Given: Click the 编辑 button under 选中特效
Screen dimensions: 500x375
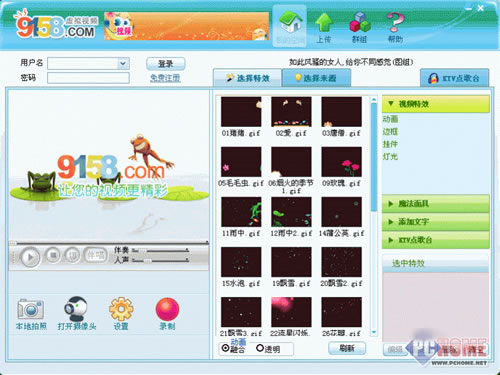Looking at the screenshot, I should point(395,349).
